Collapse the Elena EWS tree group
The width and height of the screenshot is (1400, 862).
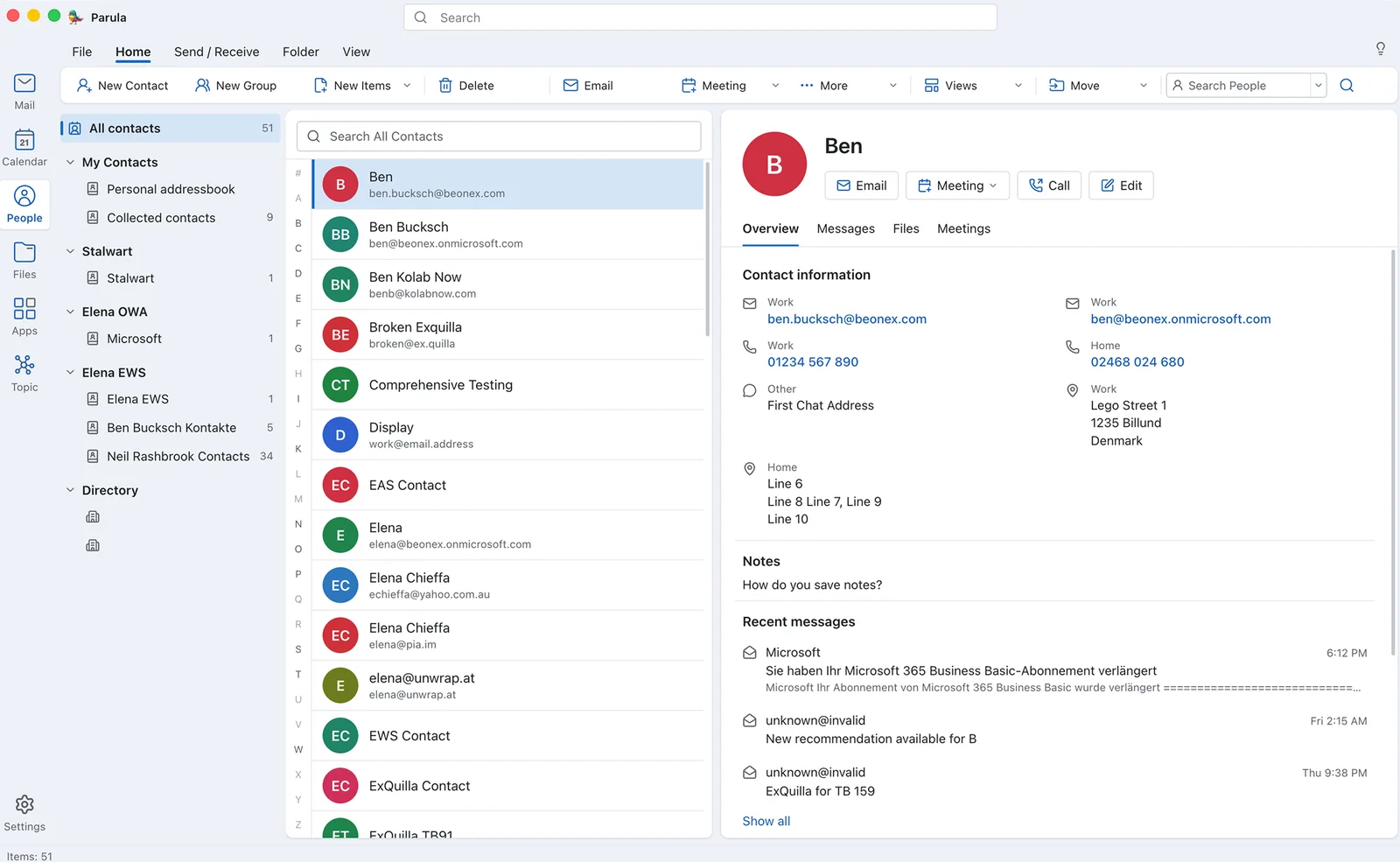pos(71,372)
